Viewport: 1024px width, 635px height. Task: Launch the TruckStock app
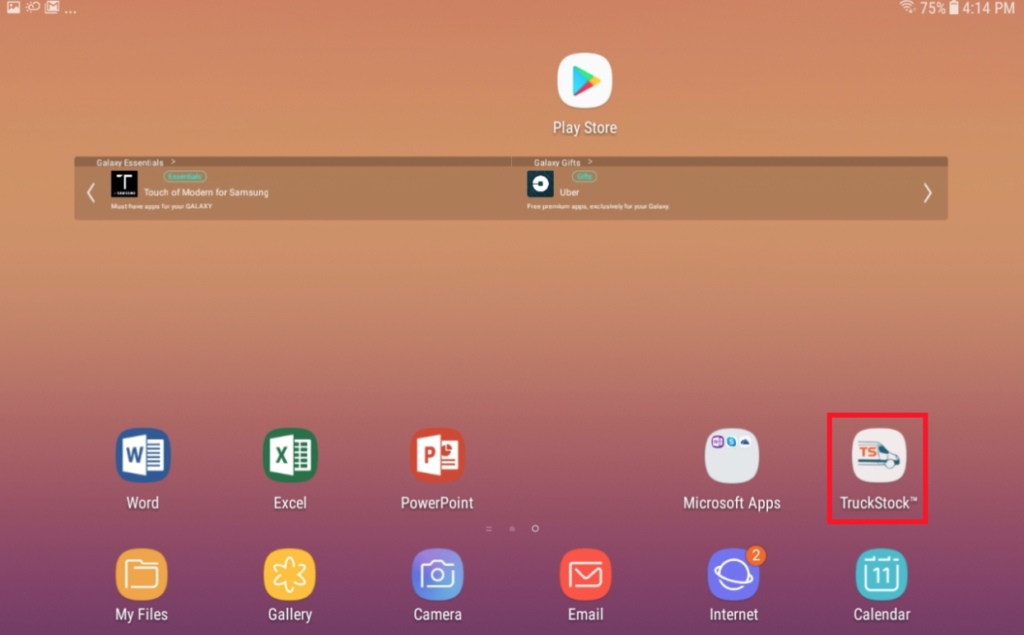click(877, 455)
